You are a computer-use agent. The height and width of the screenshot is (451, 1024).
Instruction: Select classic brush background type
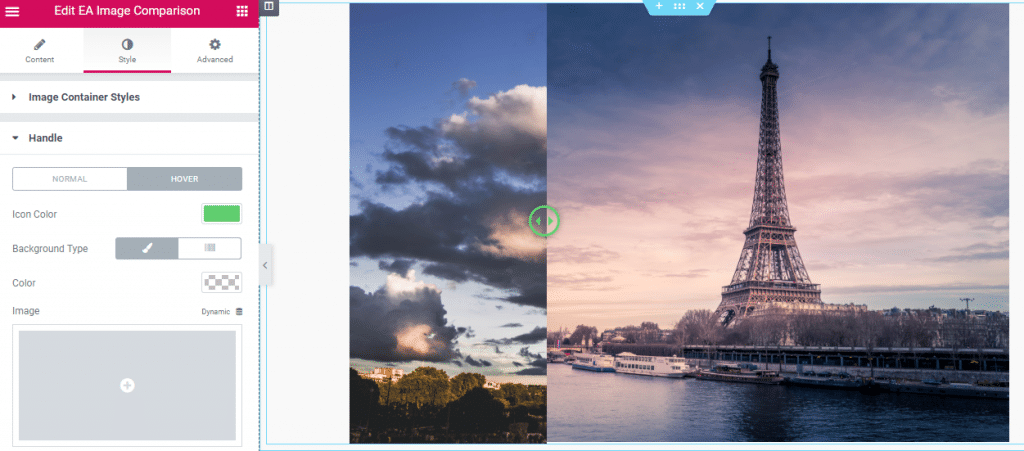(147, 248)
